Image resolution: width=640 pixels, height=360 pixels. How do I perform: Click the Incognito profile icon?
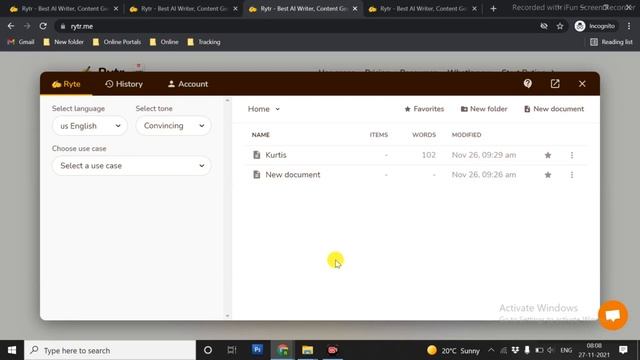pos(595,26)
